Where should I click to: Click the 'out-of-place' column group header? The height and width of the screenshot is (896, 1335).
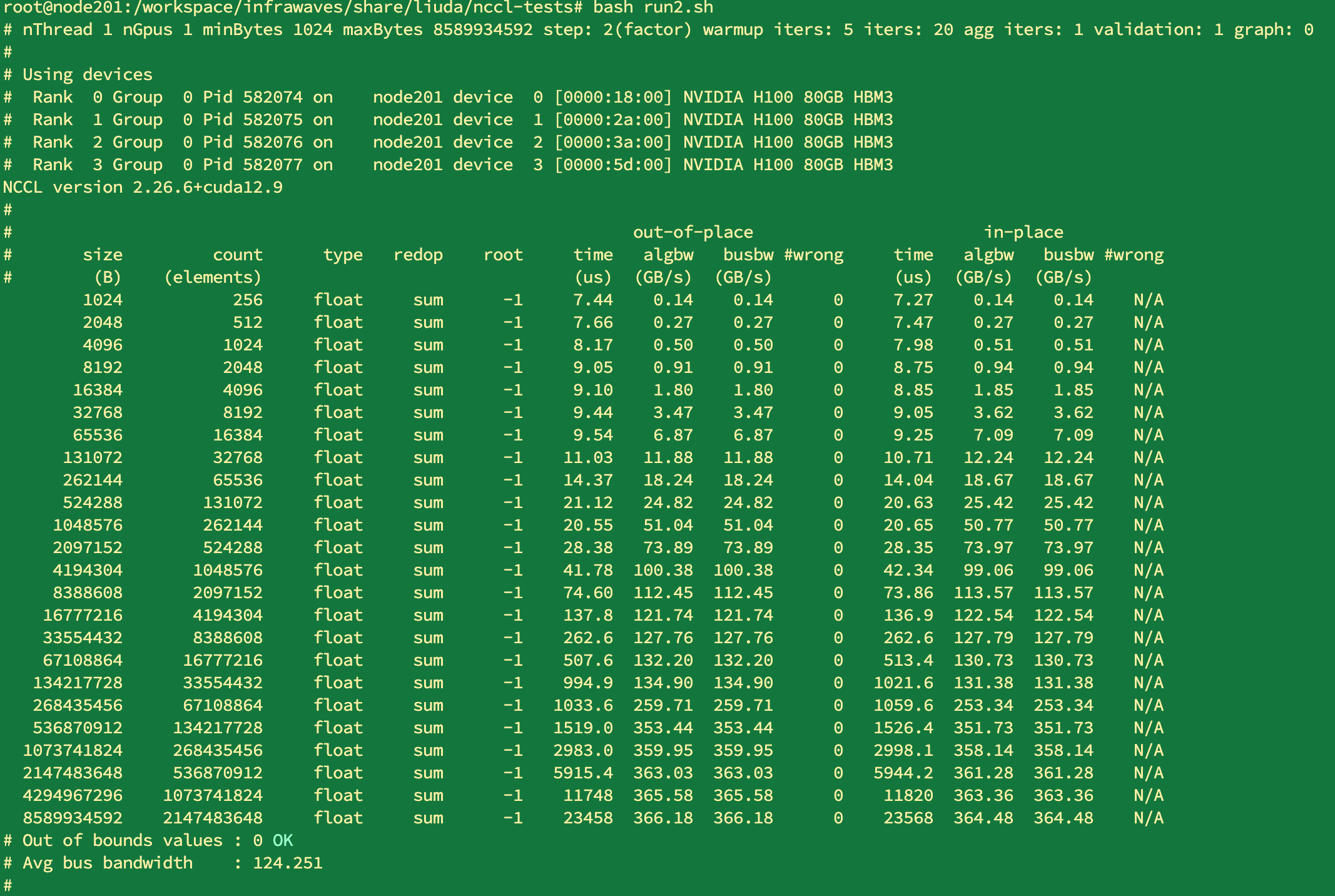tap(693, 232)
